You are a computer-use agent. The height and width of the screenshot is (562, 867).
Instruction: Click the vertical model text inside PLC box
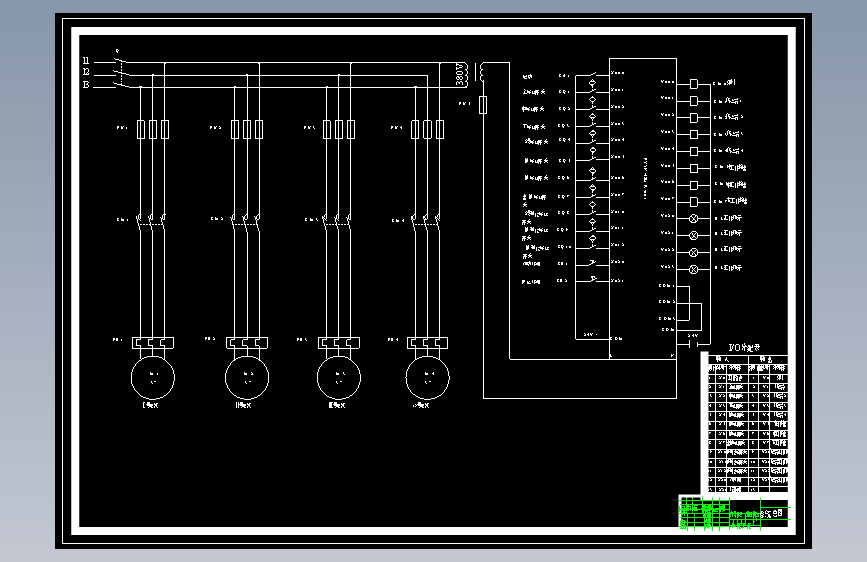point(645,178)
